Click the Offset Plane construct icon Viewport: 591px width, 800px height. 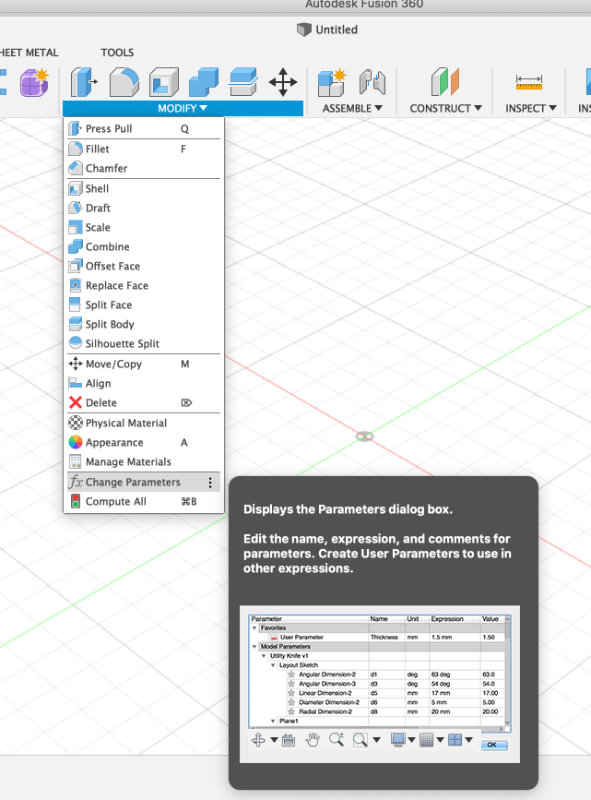pos(445,82)
